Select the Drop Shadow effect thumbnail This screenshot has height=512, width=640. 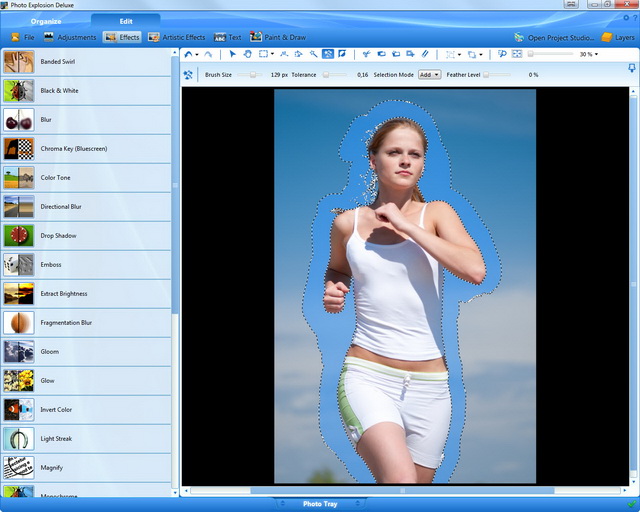click(x=19, y=236)
